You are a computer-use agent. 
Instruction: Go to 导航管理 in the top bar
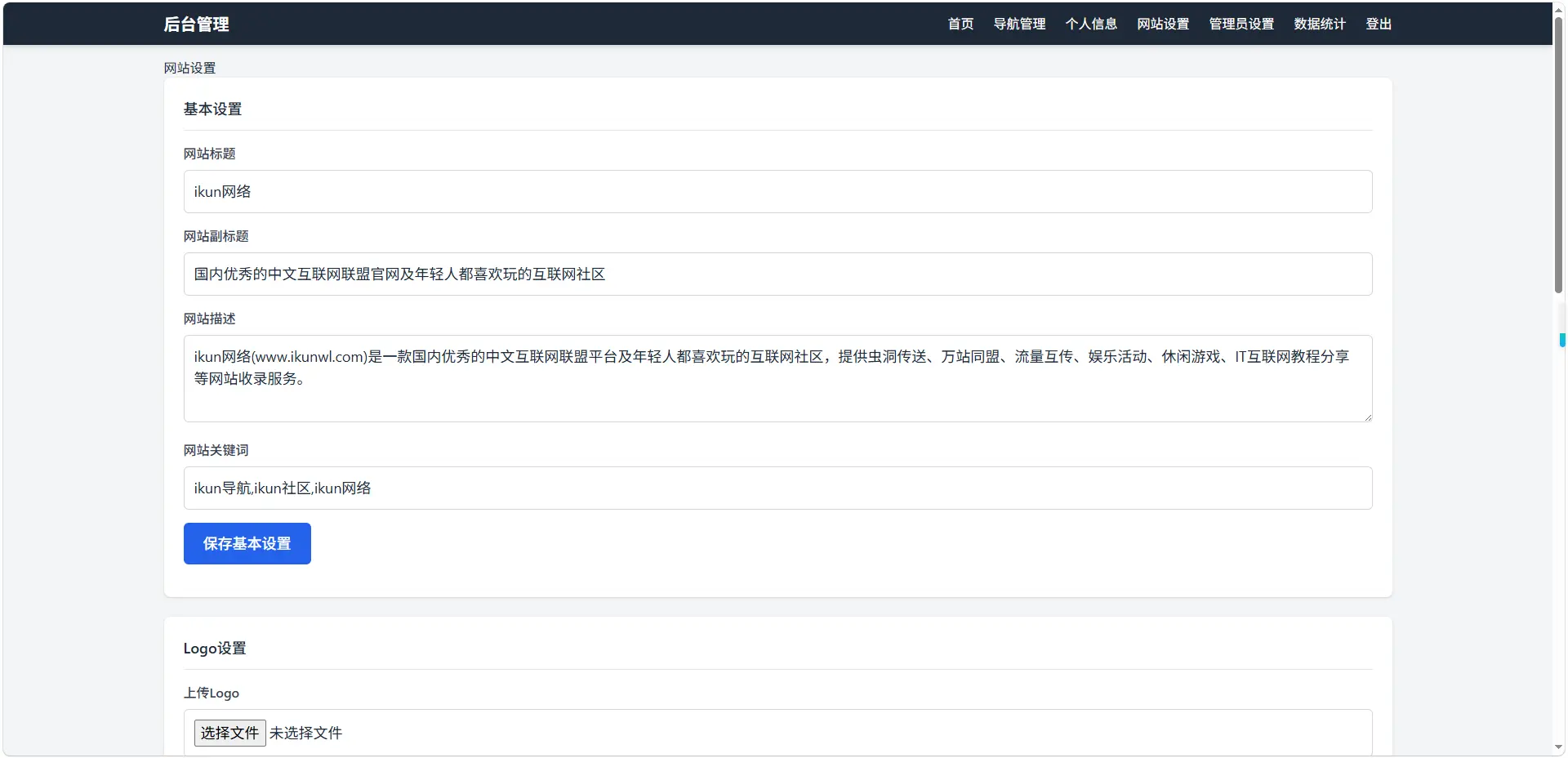[x=1019, y=24]
